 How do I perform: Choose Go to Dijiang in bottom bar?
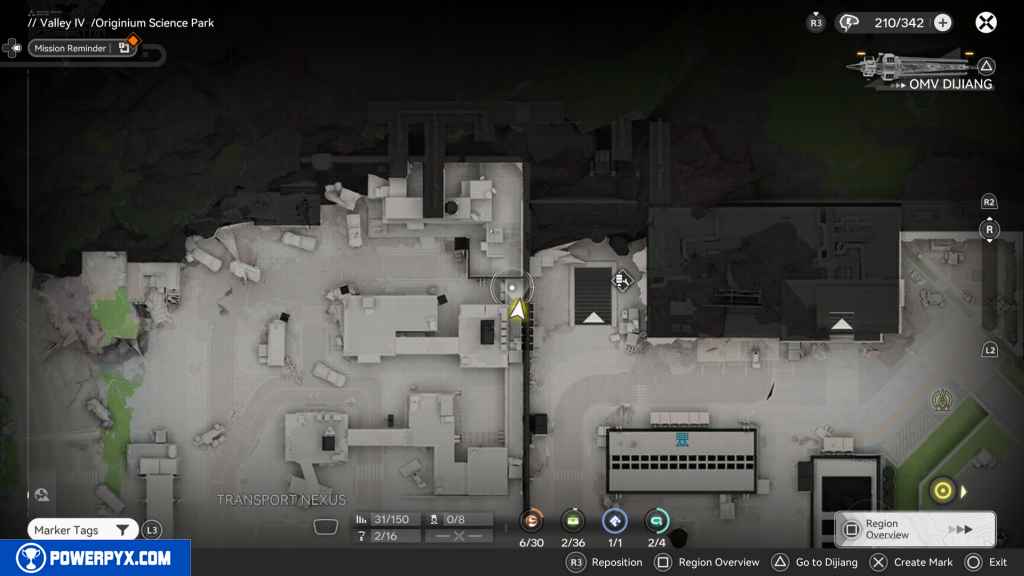click(x=820, y=562)
